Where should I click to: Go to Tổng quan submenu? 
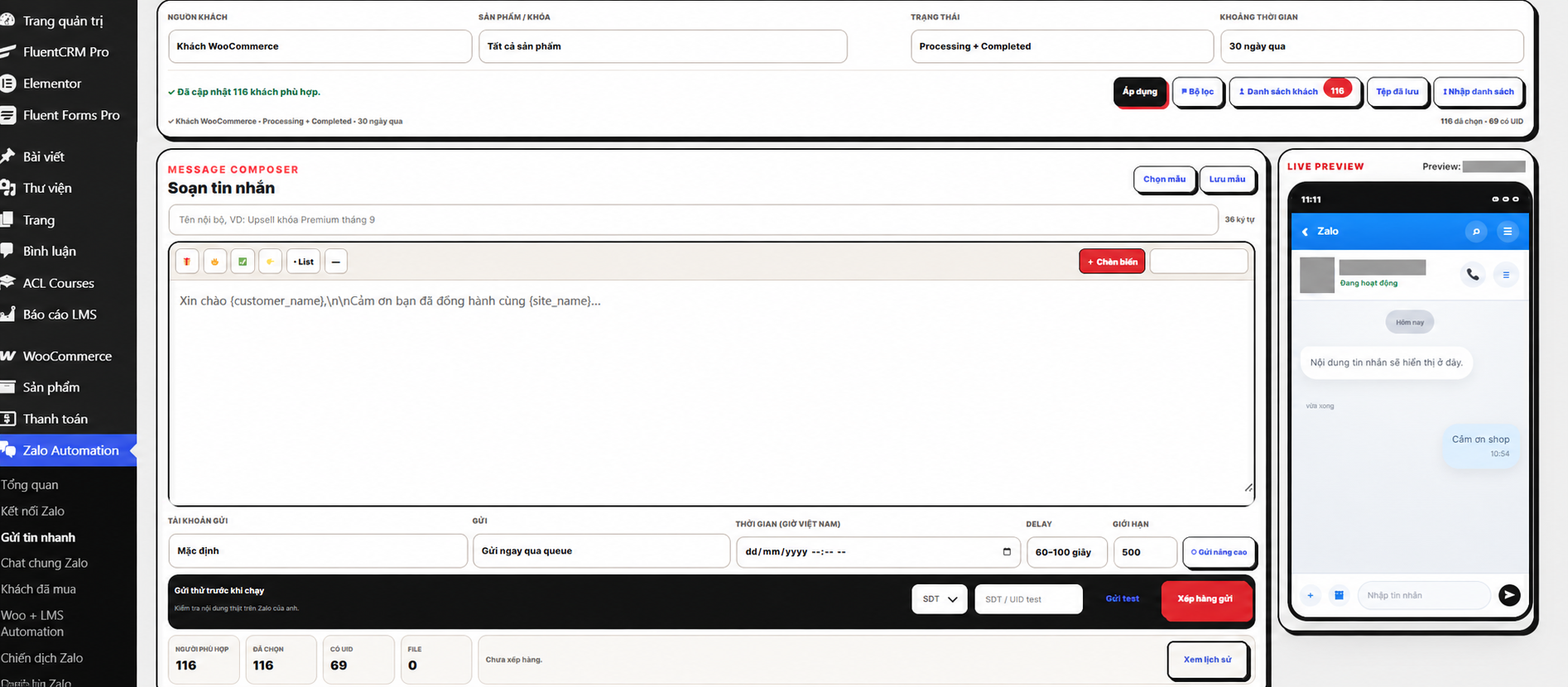[30, 485]
